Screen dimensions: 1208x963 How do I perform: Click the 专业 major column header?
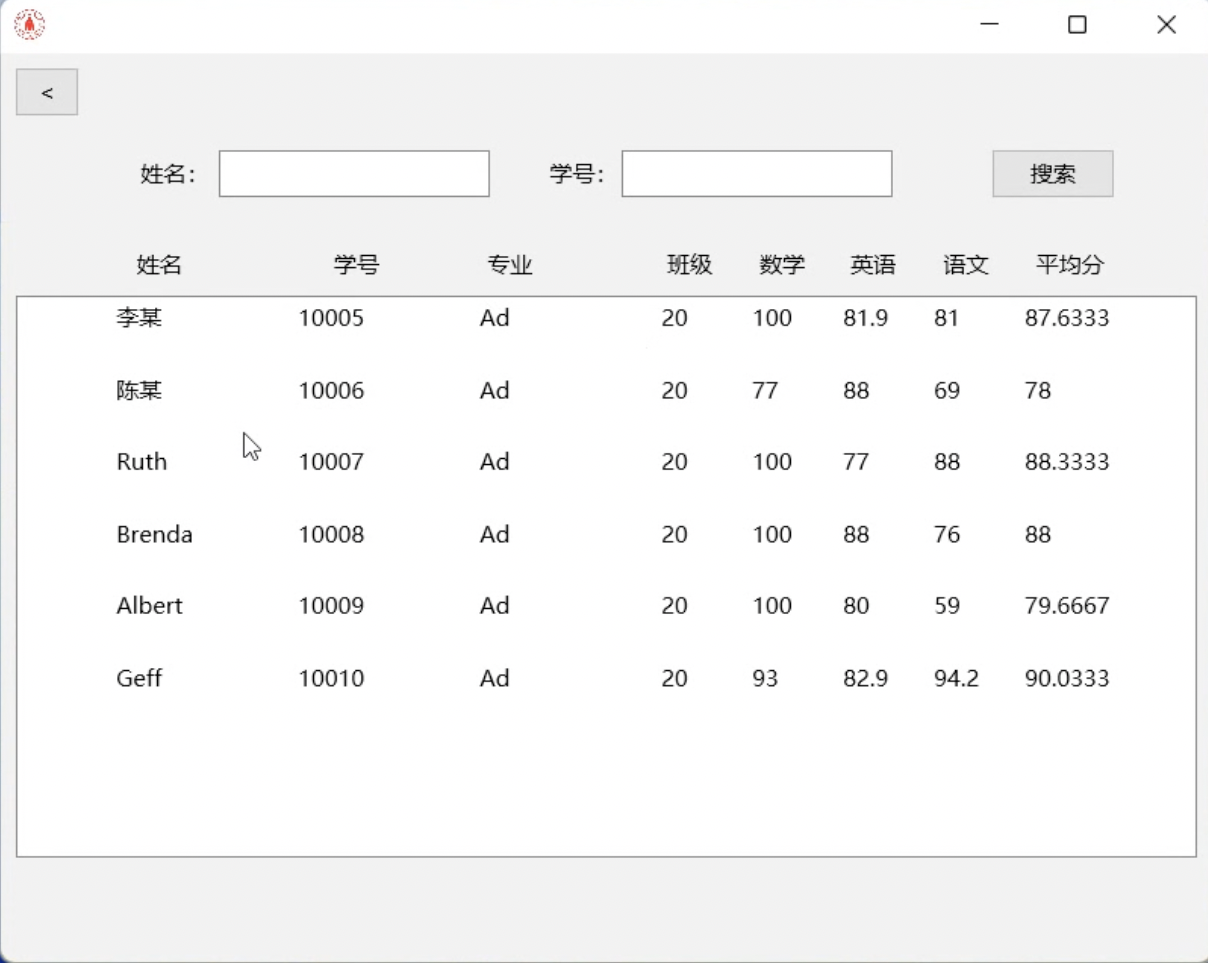coord(510,265)
